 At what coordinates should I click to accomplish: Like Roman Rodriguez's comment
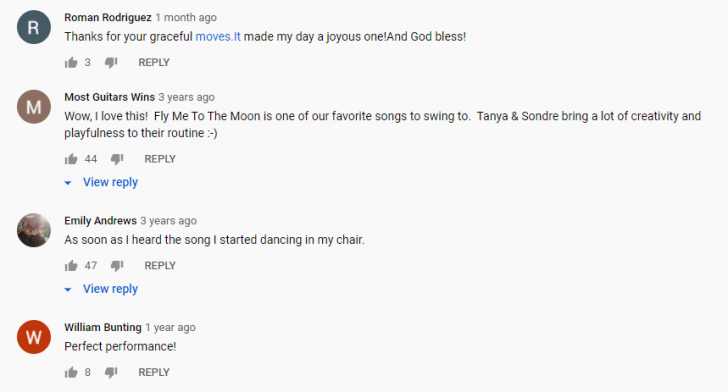71,62
